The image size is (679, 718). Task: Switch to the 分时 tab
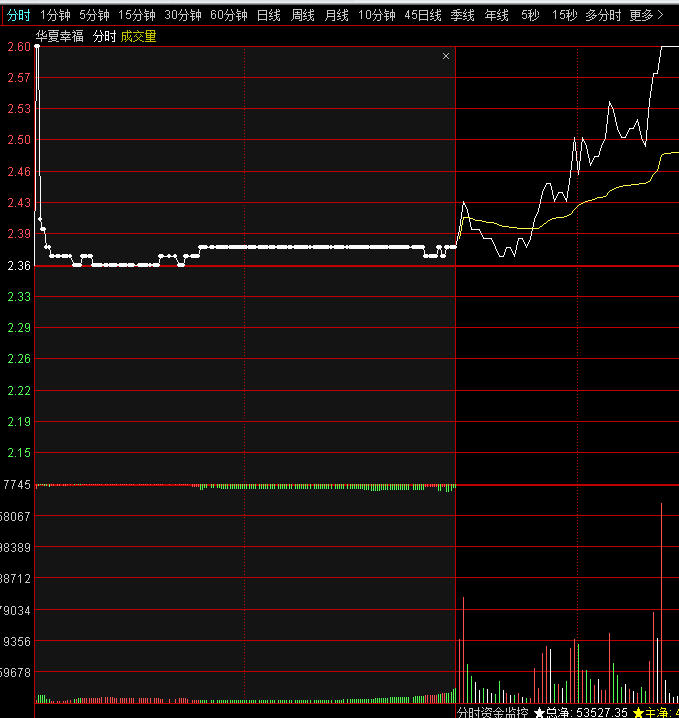(x=18, y=15)
